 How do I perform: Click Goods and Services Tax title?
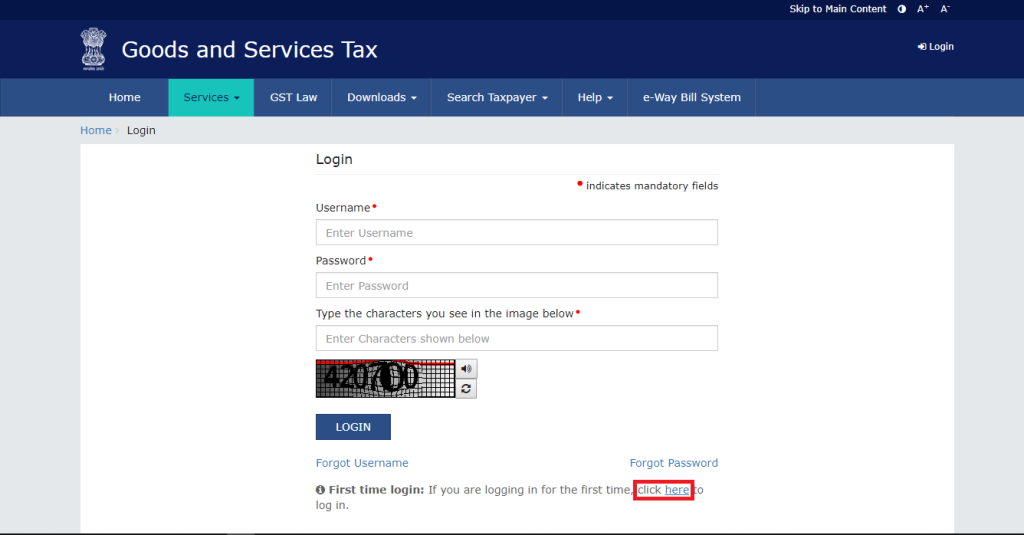click(249, 50)
